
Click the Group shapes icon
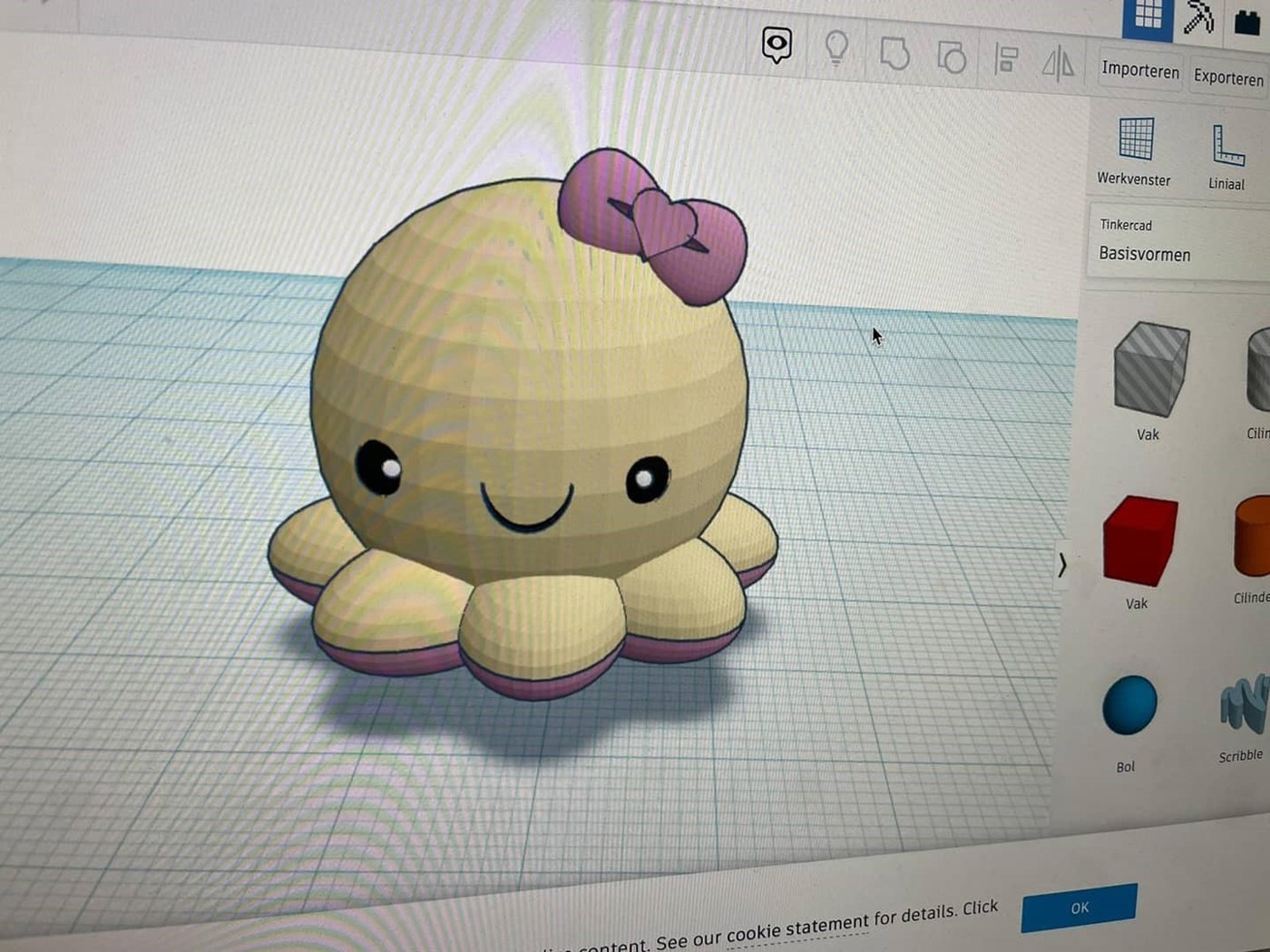point(894,54)
